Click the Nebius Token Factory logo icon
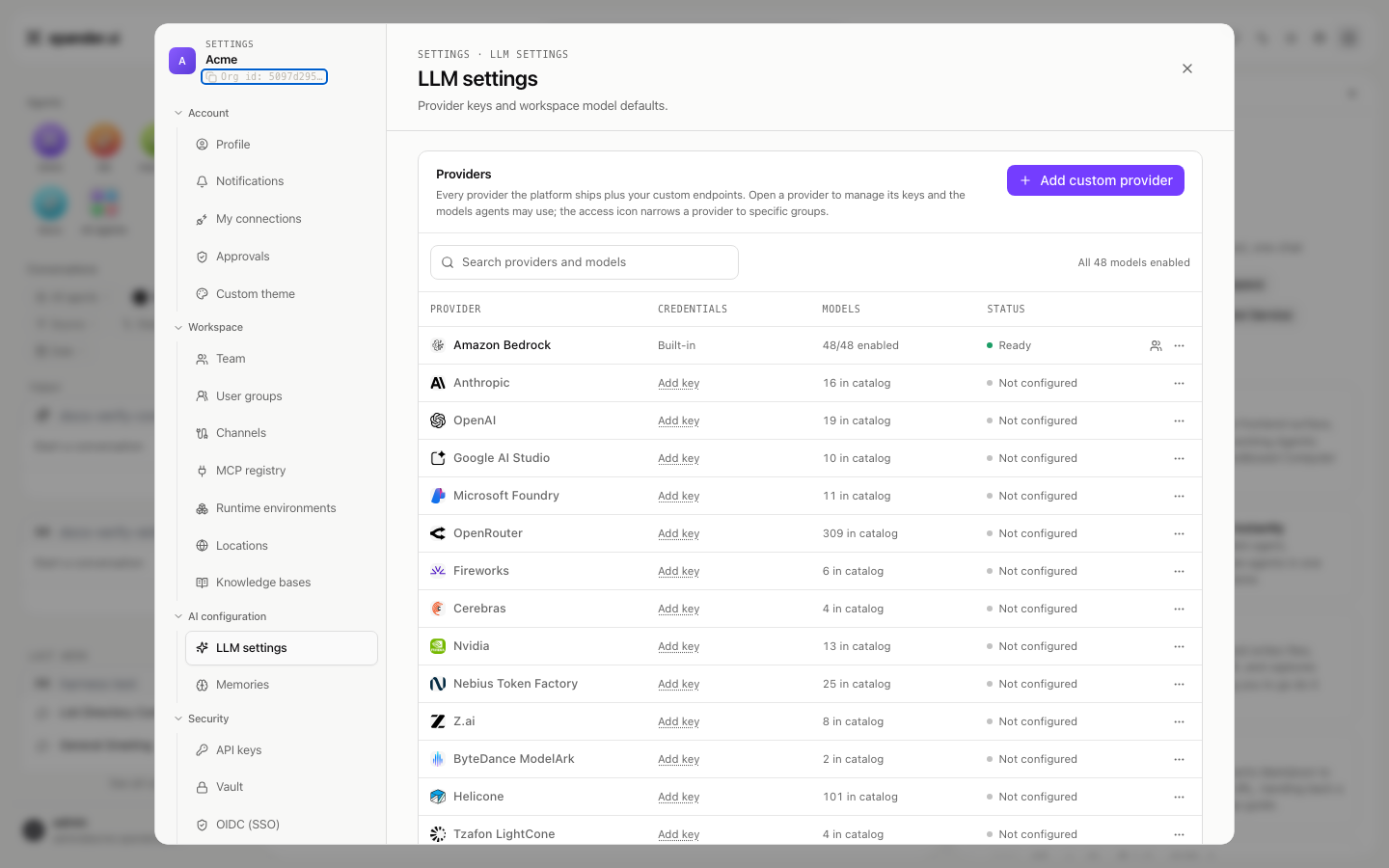 pos(438,684)
